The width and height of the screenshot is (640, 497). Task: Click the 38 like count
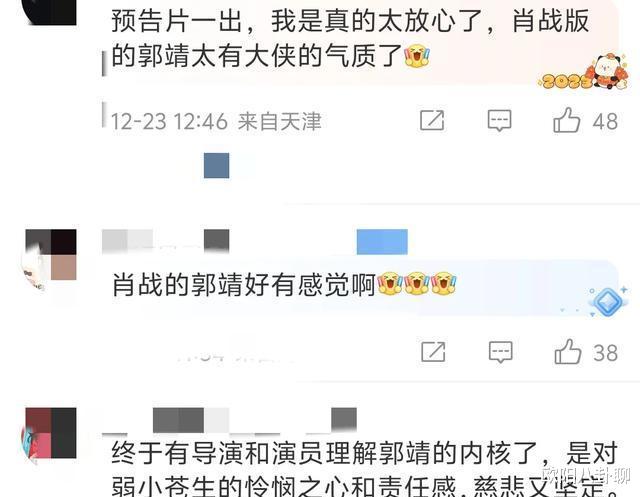tap(606, 353)
